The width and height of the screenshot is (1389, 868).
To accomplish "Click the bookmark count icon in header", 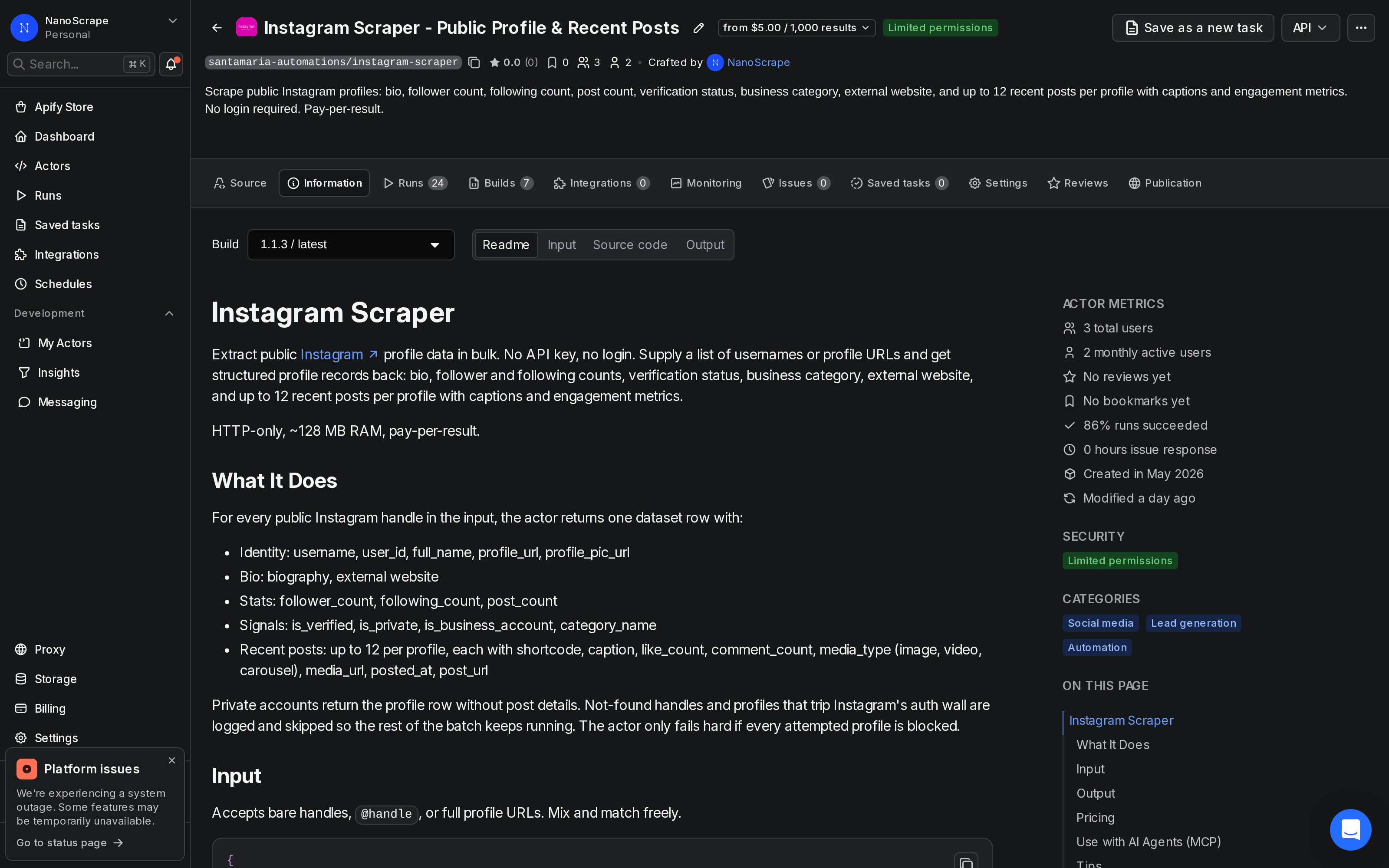I will (552, 62).
